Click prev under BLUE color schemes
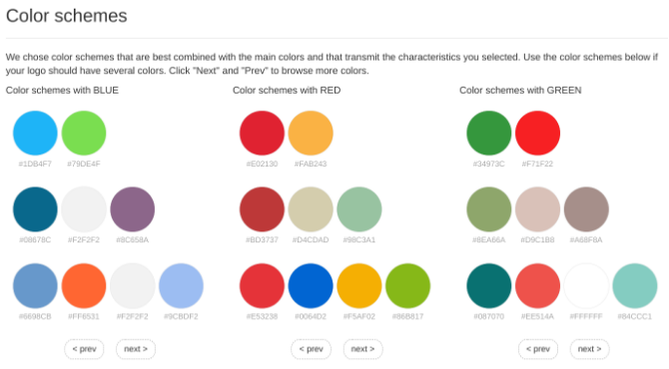Image resolution: width=669 pixels, height=369 pixels. point(84,349)
